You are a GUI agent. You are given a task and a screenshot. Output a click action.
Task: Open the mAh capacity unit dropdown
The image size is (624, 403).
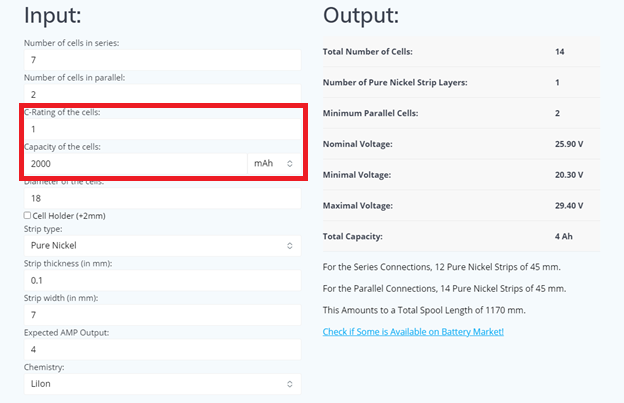[274, 163]
